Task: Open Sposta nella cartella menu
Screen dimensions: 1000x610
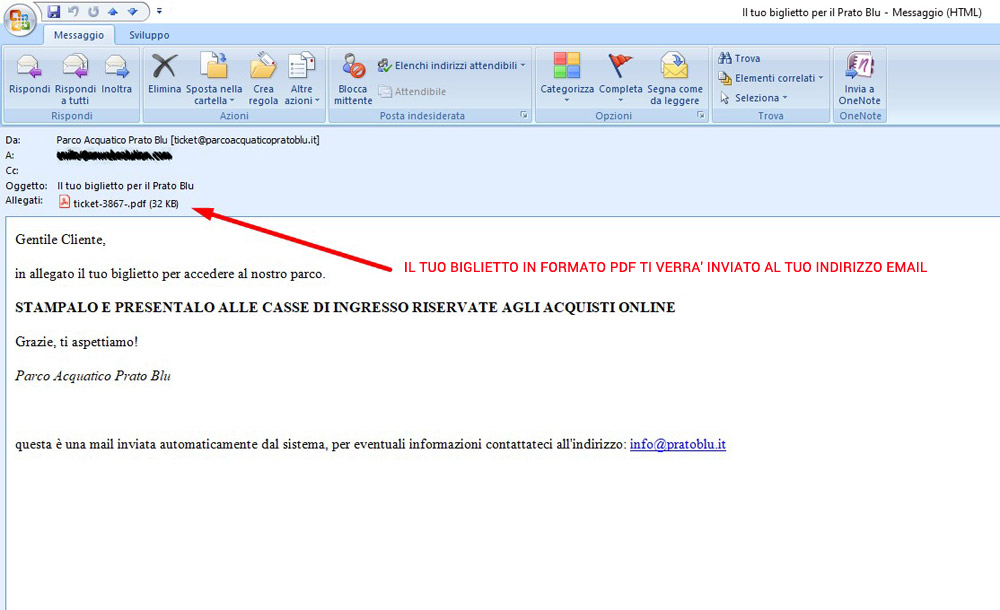Action: point(214,78)
